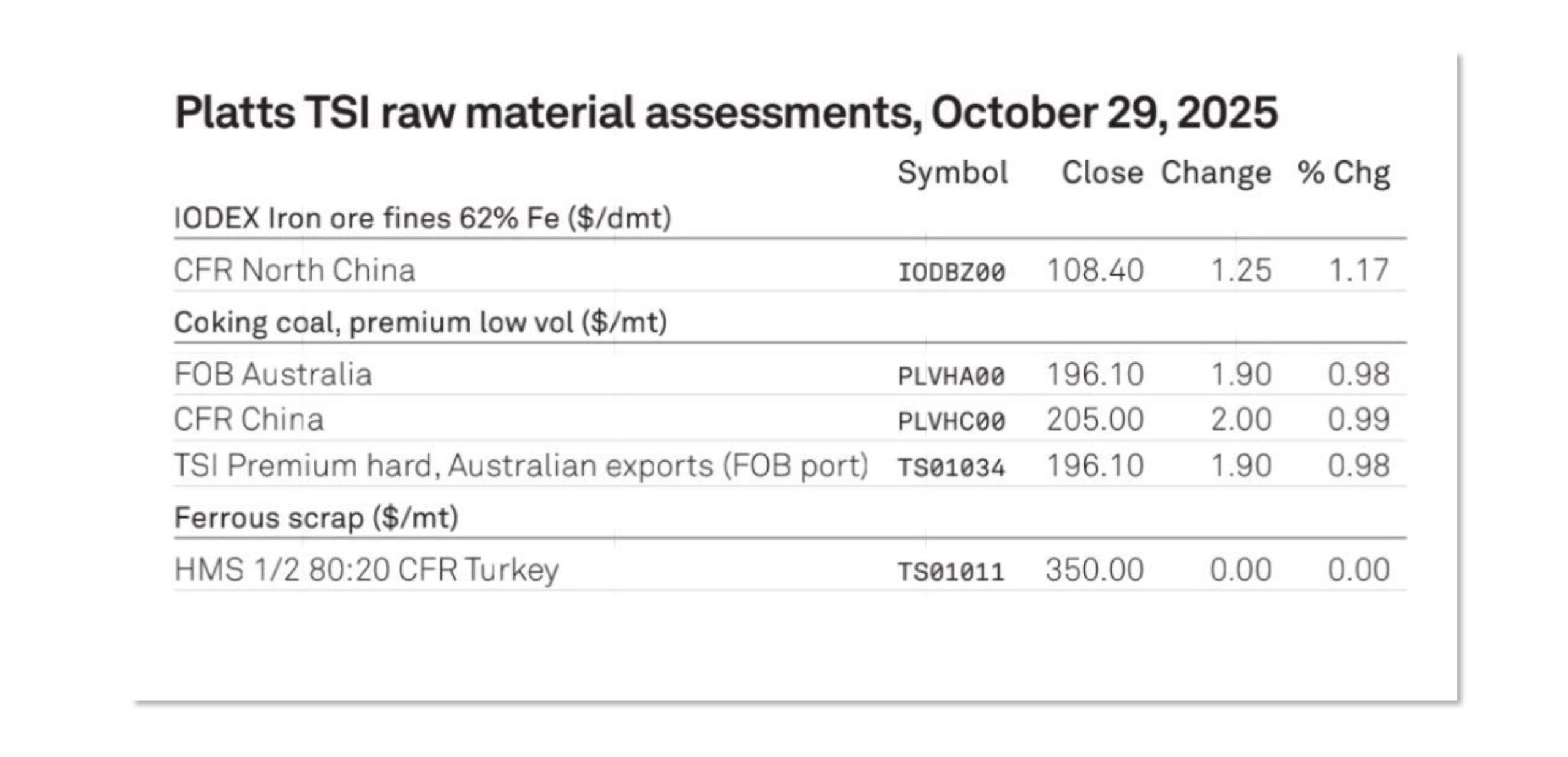Click the CFR North China row label
This screenshot has height=757, width=1568.
pyautogui.click(x=294, y=270)
